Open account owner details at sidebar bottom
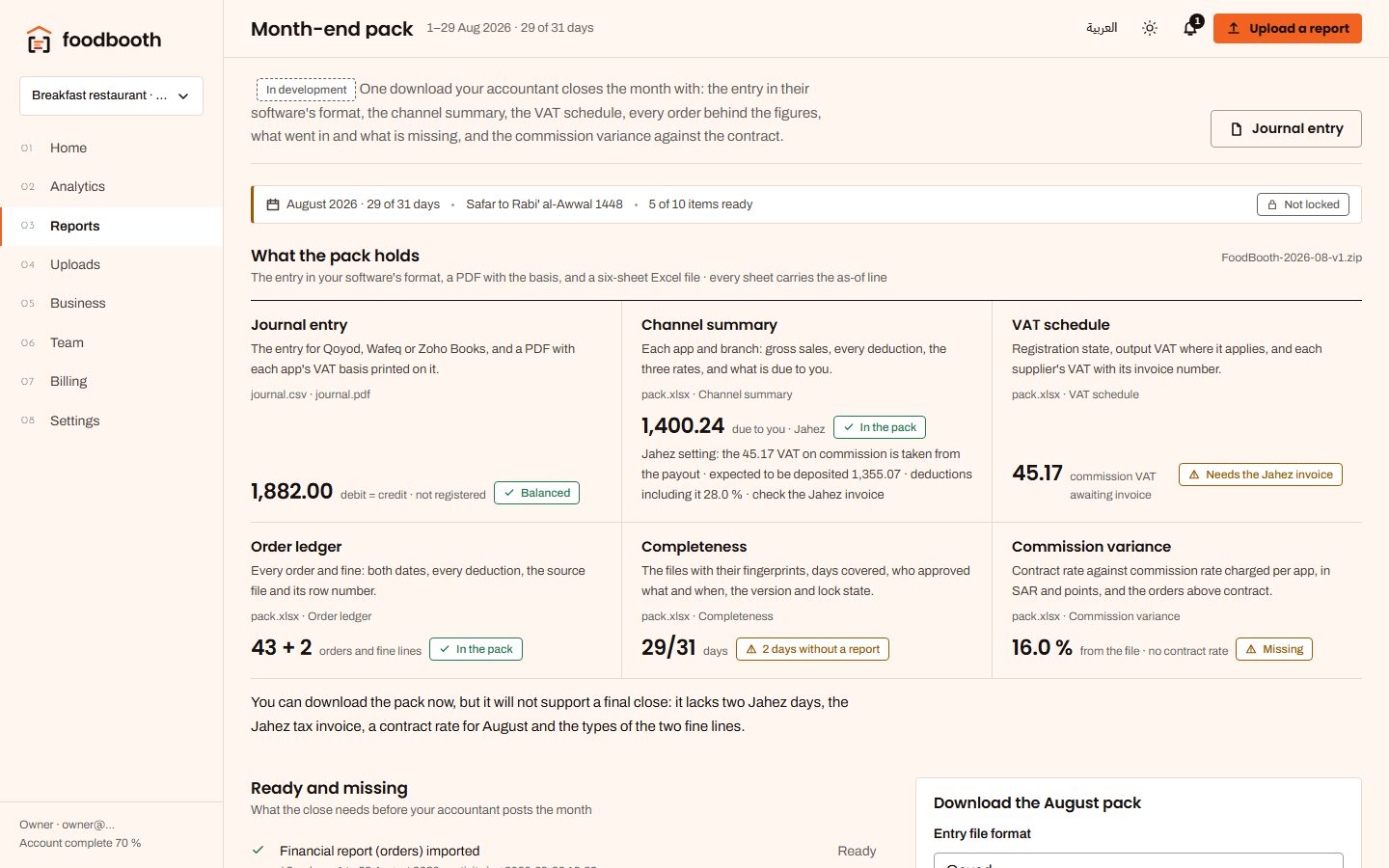The height and width of the screenshot is (868, 1389). [x=80, y=833]
